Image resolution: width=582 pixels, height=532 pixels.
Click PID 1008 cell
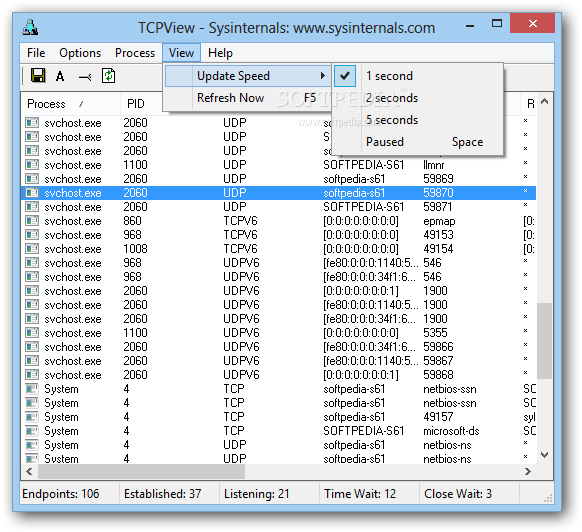tap(135, 249)
